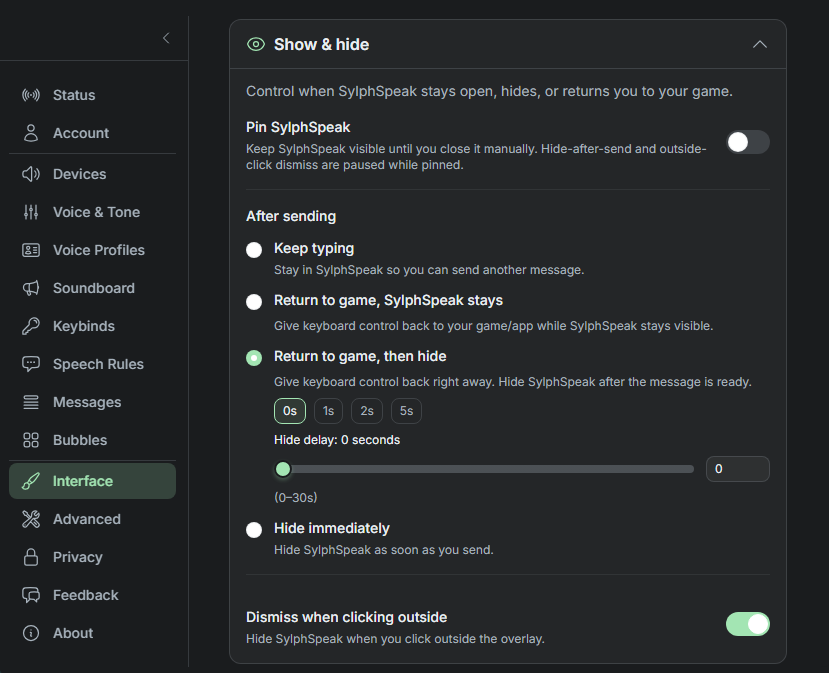This screenshot has height=673, width=829.
Task: Click the After sending heading
Action: pyautogui.click(x=291, y=216)
